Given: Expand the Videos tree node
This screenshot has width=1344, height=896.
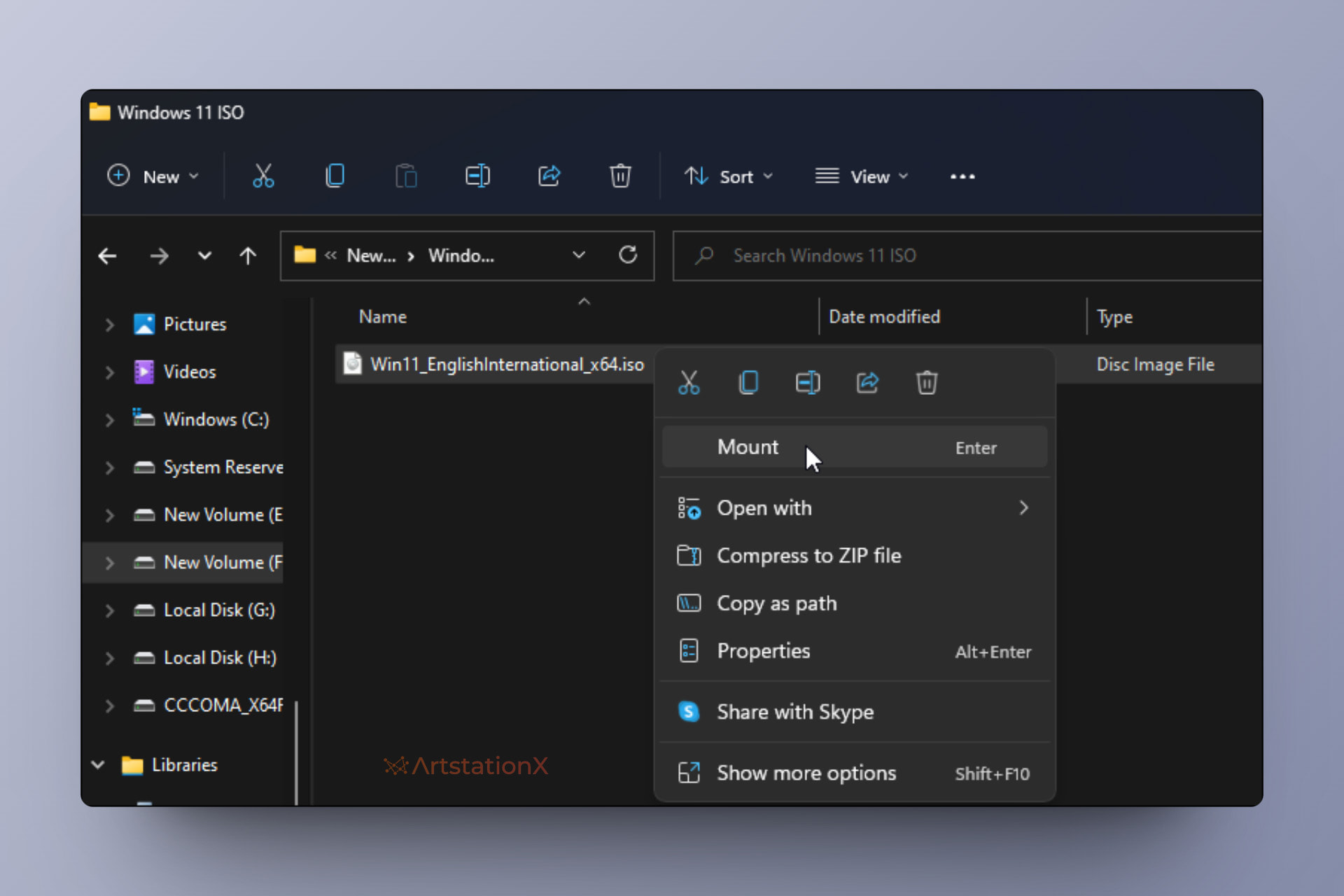Looking at the screenshot, I should pos(110,372).
